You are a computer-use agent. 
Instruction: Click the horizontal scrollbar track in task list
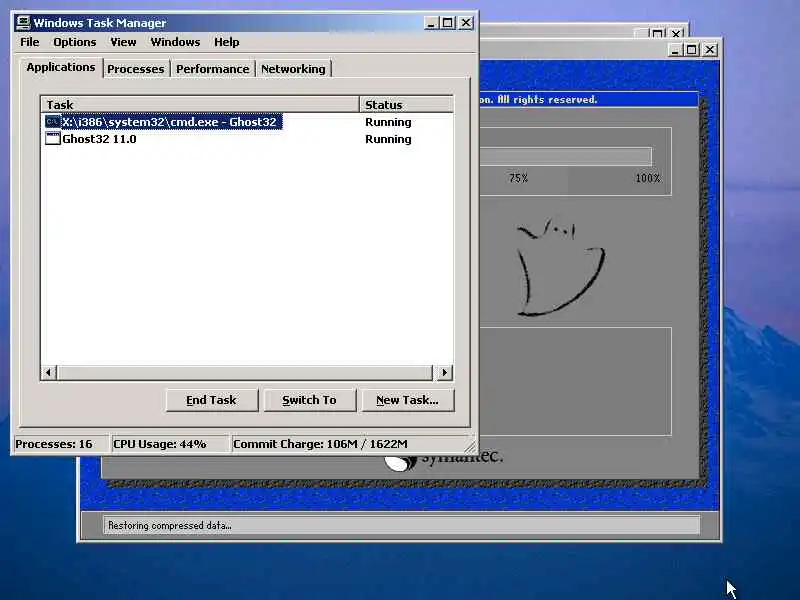[x=245, y=372]
